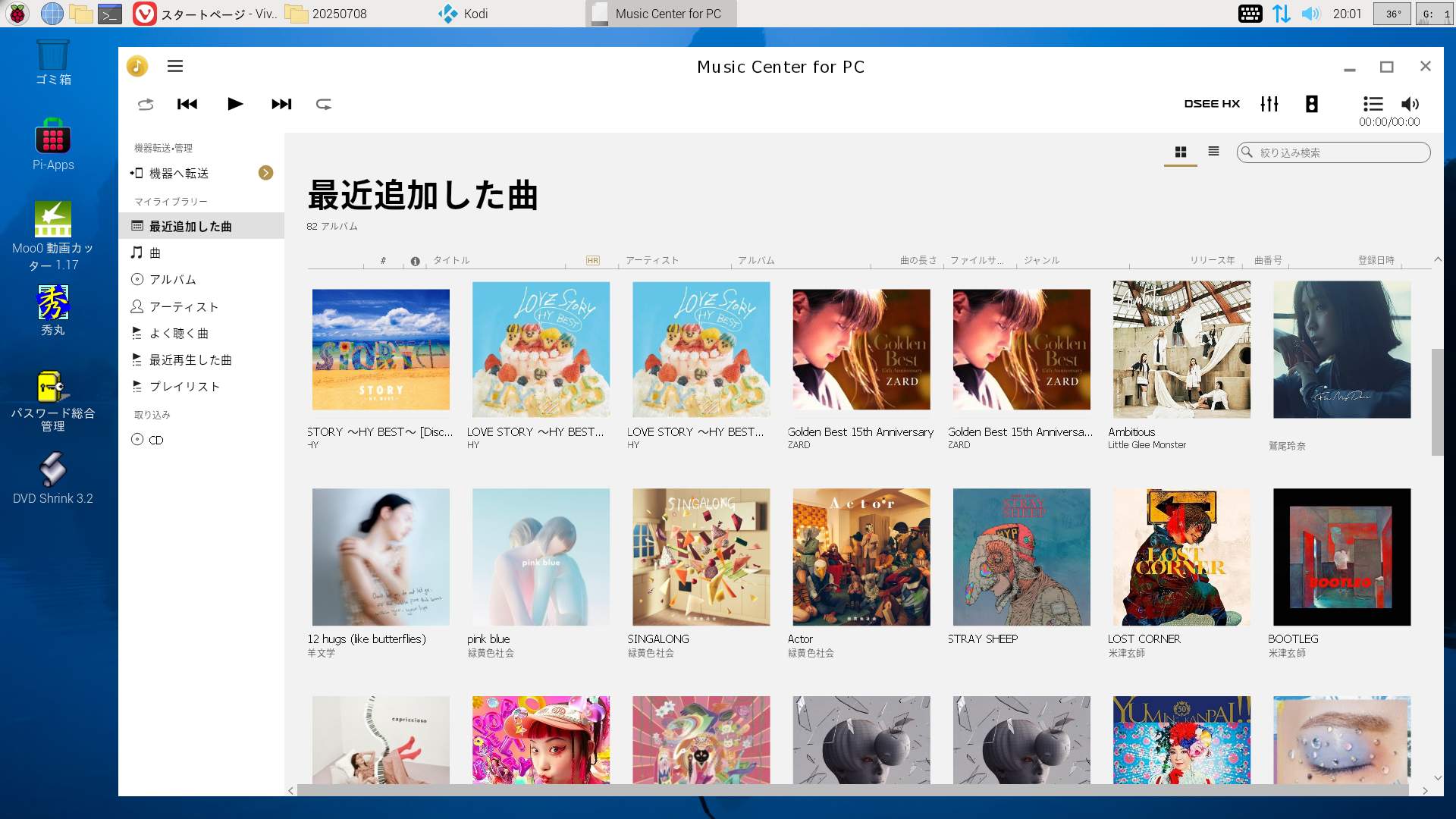Viewport: 1456px width, 819px height.
Task: Select 機器へ転送 in the sidebar
Action: pyautogui.click(x=202, y=173)
